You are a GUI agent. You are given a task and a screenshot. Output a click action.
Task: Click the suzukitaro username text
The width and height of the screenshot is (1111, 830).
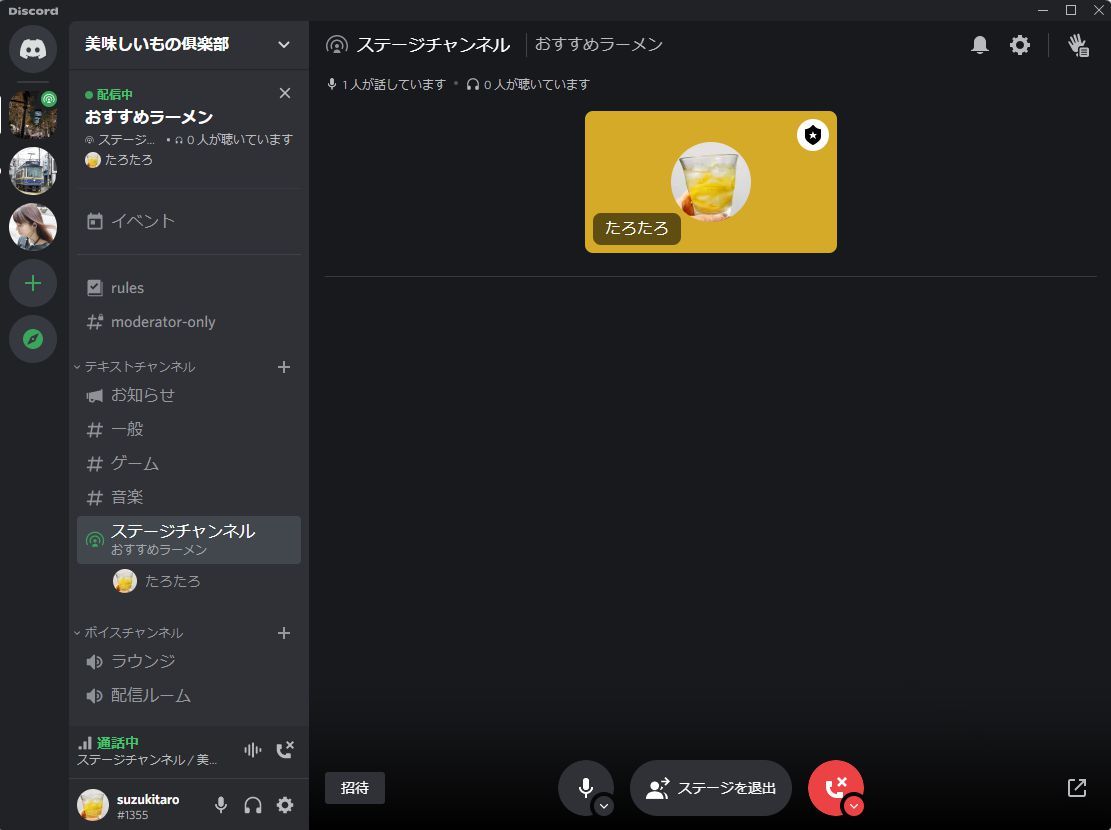click(148, 800)
